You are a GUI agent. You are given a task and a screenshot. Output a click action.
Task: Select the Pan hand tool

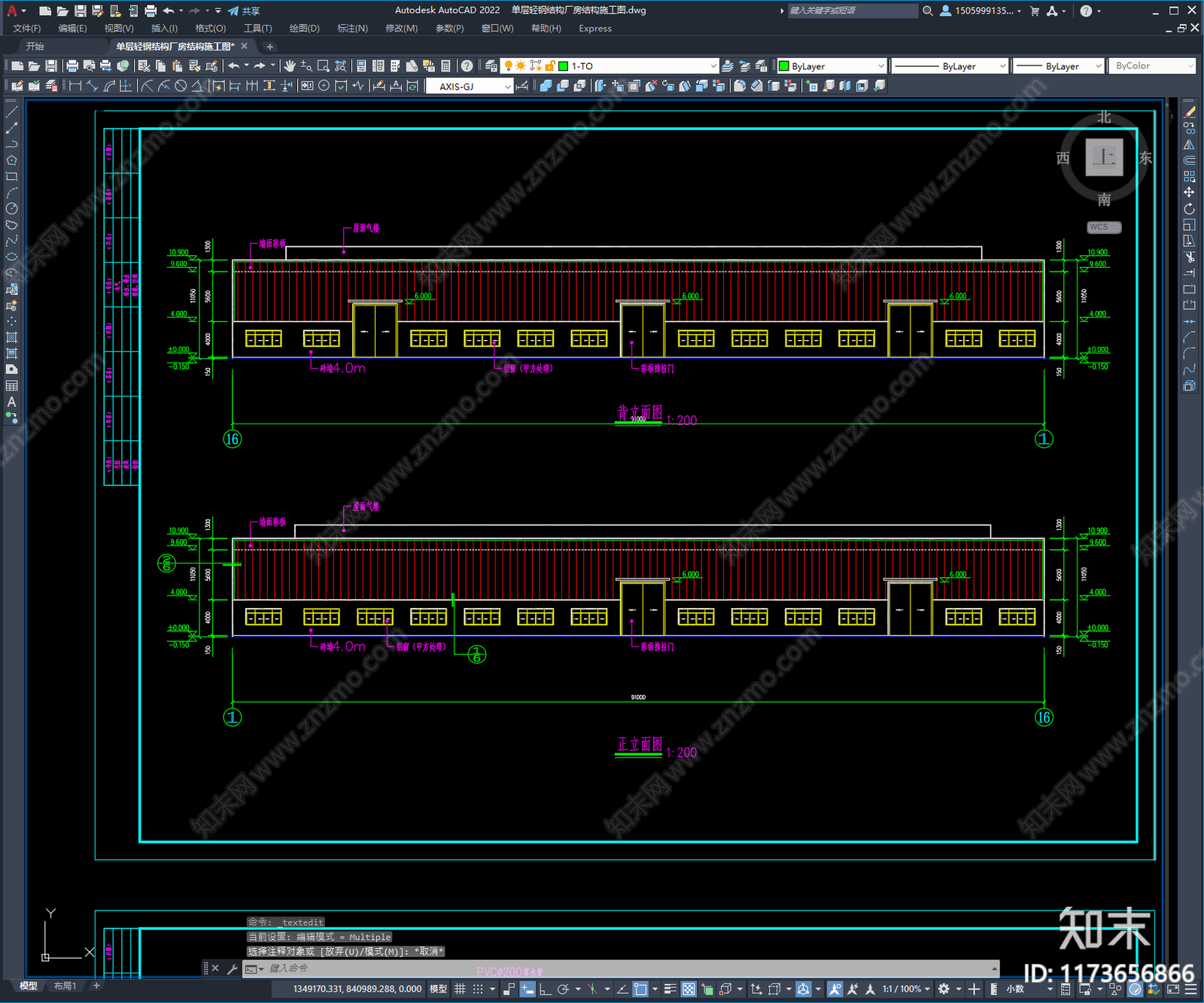(290, 66)
